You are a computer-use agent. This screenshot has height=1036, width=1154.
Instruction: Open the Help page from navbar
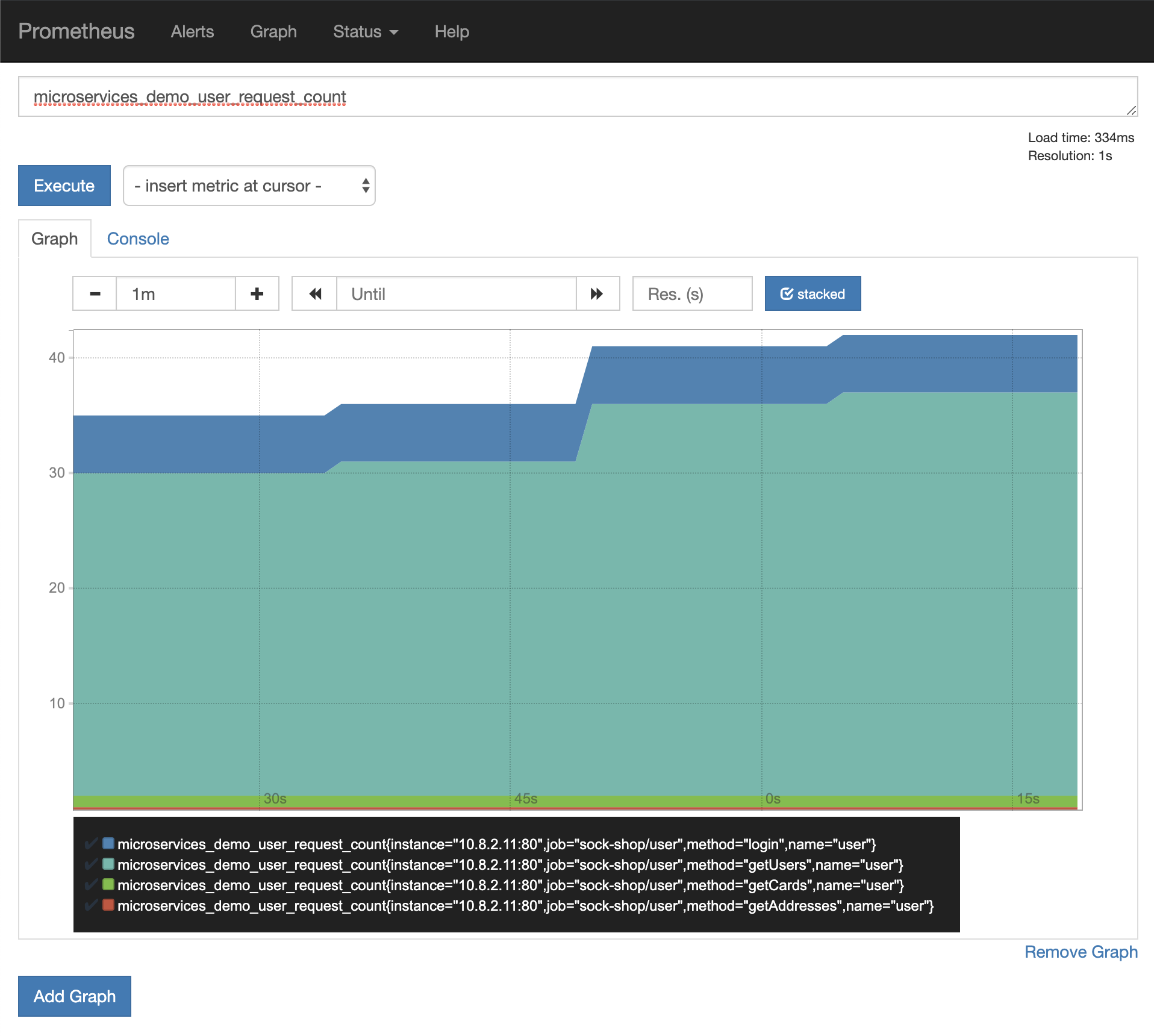pyautogui.click(x=452, y=31)
